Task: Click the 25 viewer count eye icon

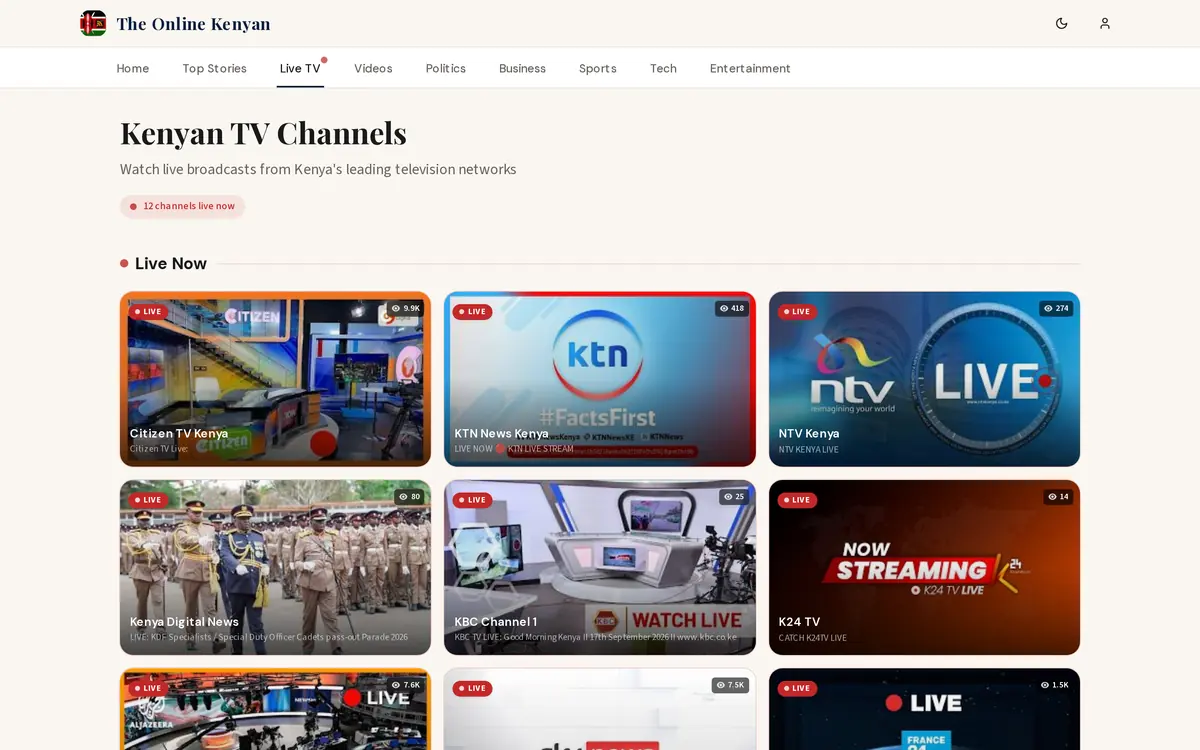Action: (x=728, y=497)
